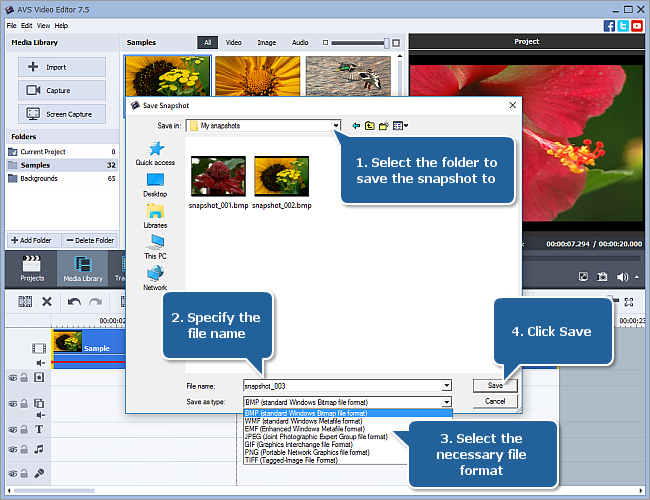Toggle visibility of overlay track
Image resolution: width=650 pixels, height=500 pixels.
tap(13, 403)
